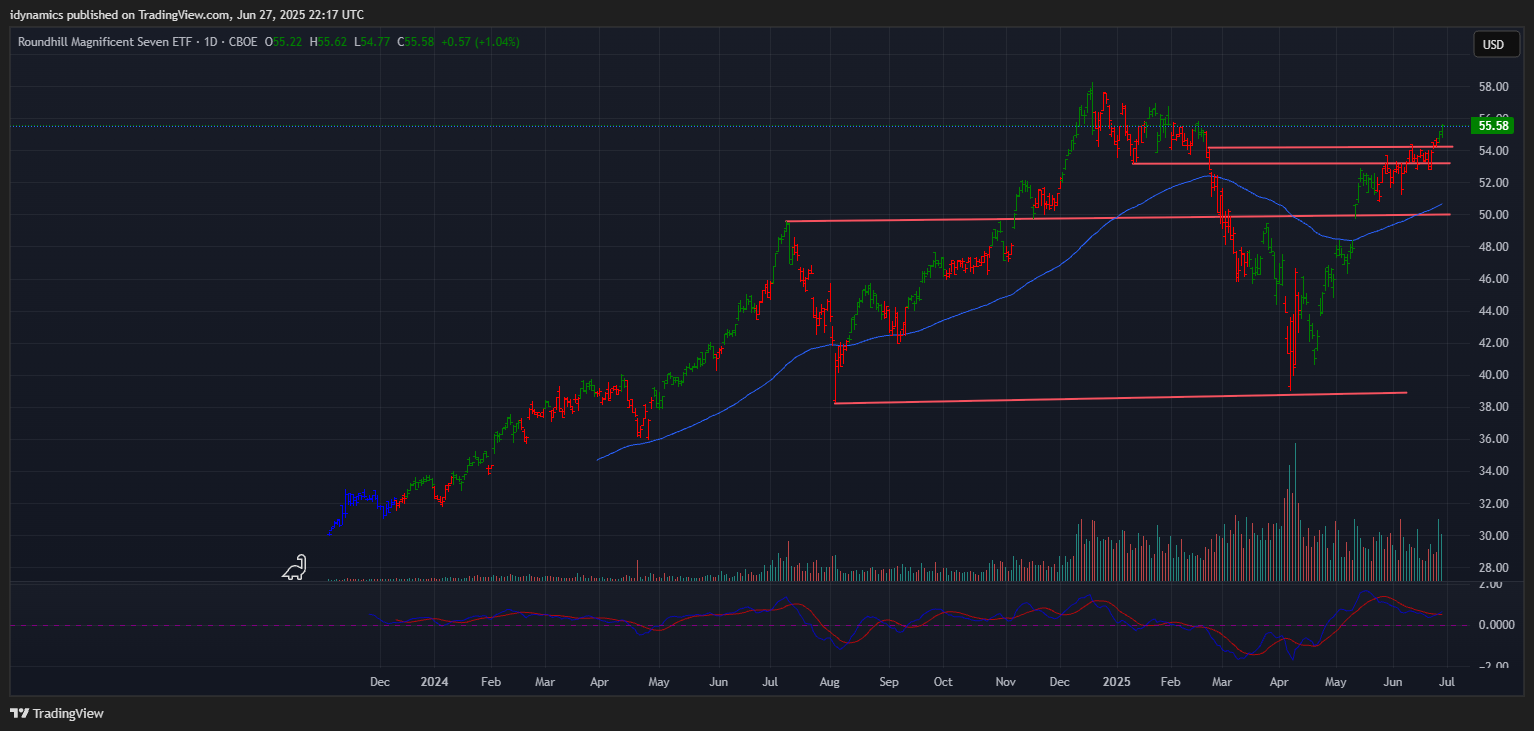Select the long red trendline near 38.00
1534x731 pixels.
tap(1120, 398)
